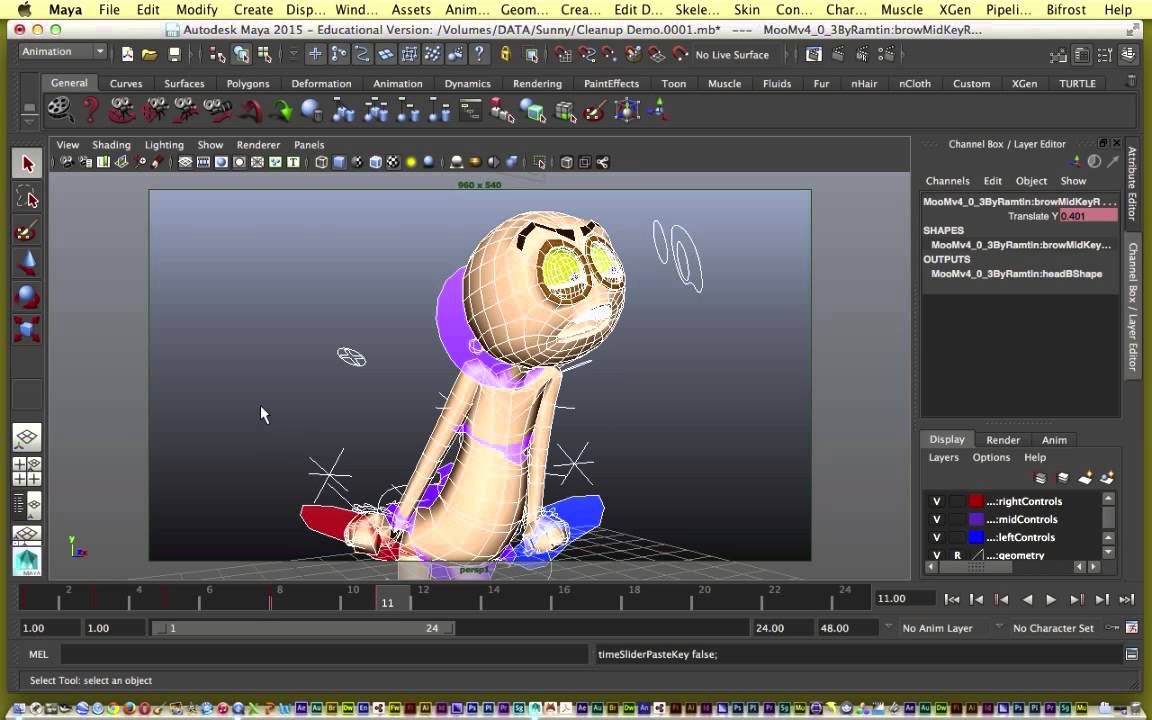Viewport: 1152px width, 720px height.
Task: Click the red question mark shelf icon
Action: pyautogui.click(x=90, y=110)
